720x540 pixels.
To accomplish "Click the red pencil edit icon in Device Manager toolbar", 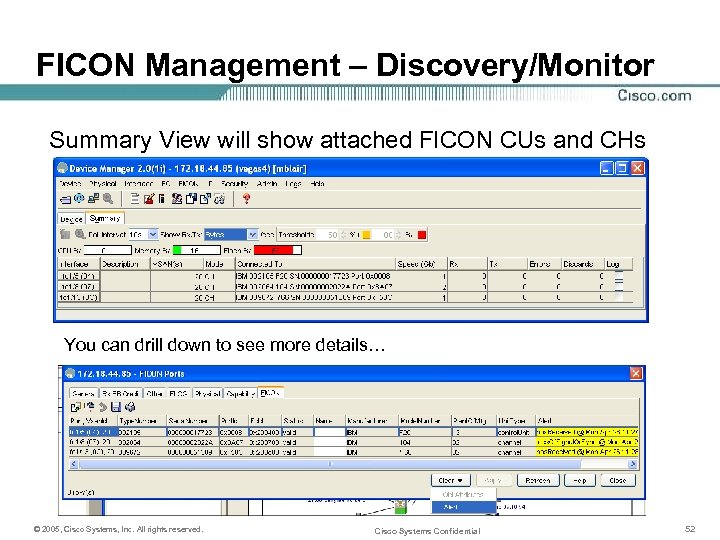I will 149,198.
